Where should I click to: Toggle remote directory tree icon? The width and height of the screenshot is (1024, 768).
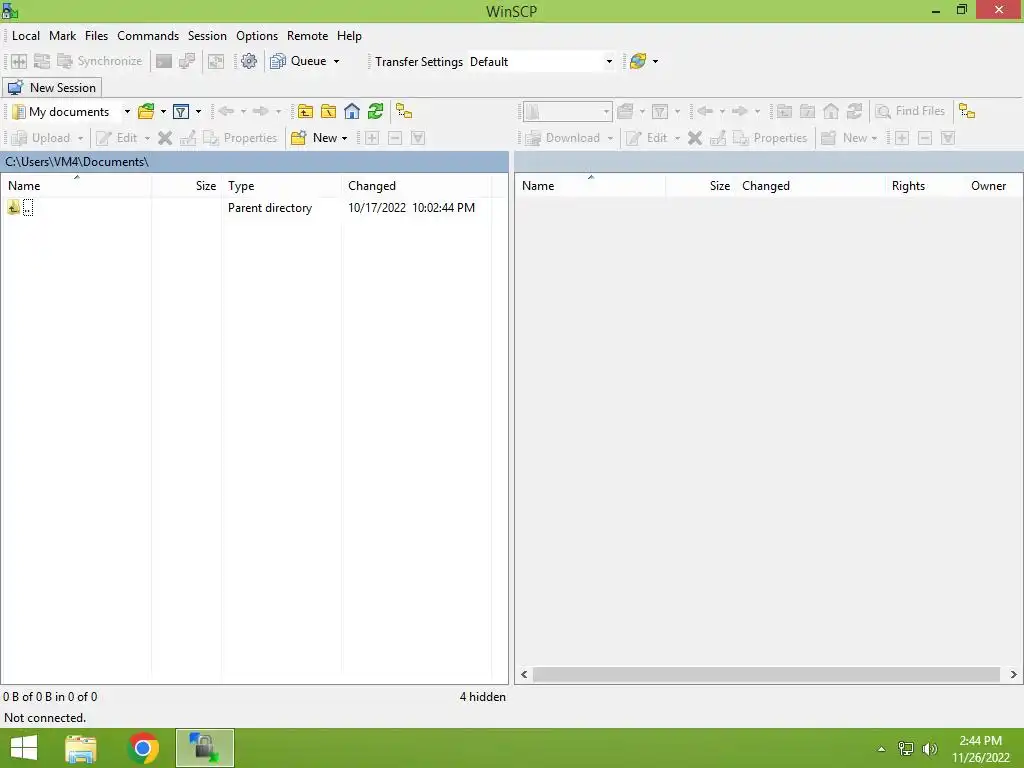coord(967,112)
